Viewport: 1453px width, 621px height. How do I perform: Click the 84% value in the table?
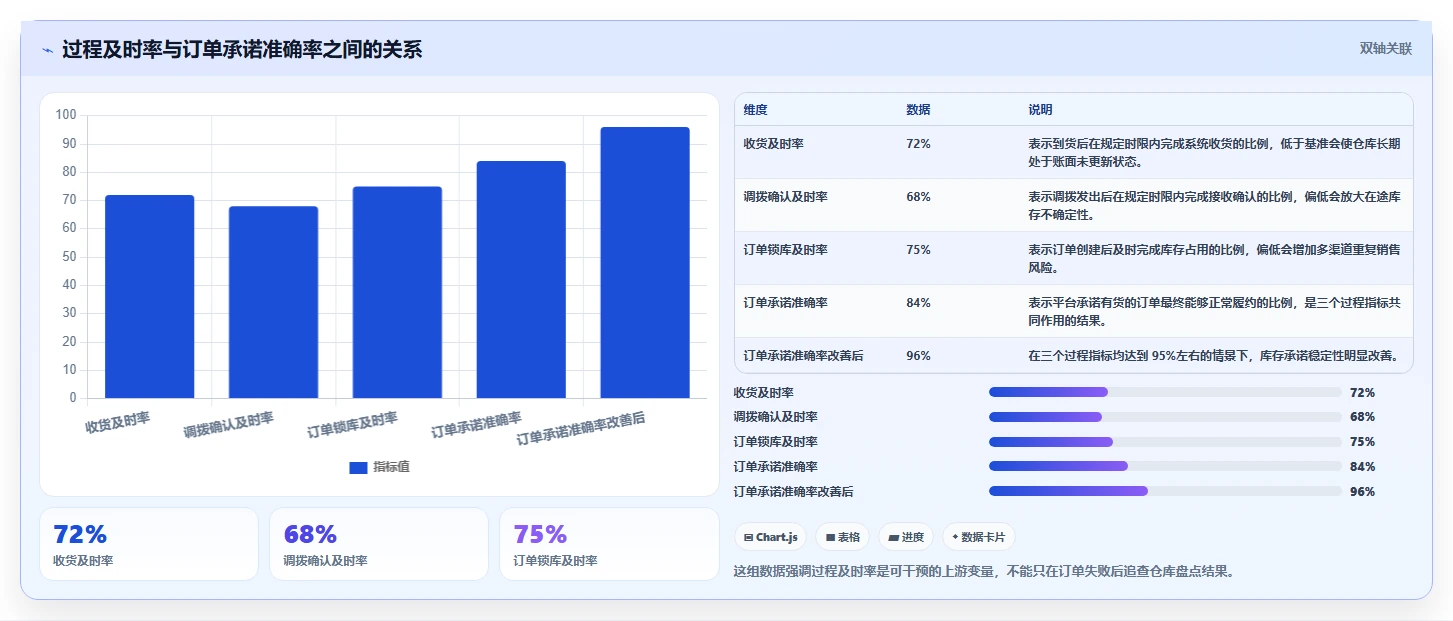tap(918, 303)
